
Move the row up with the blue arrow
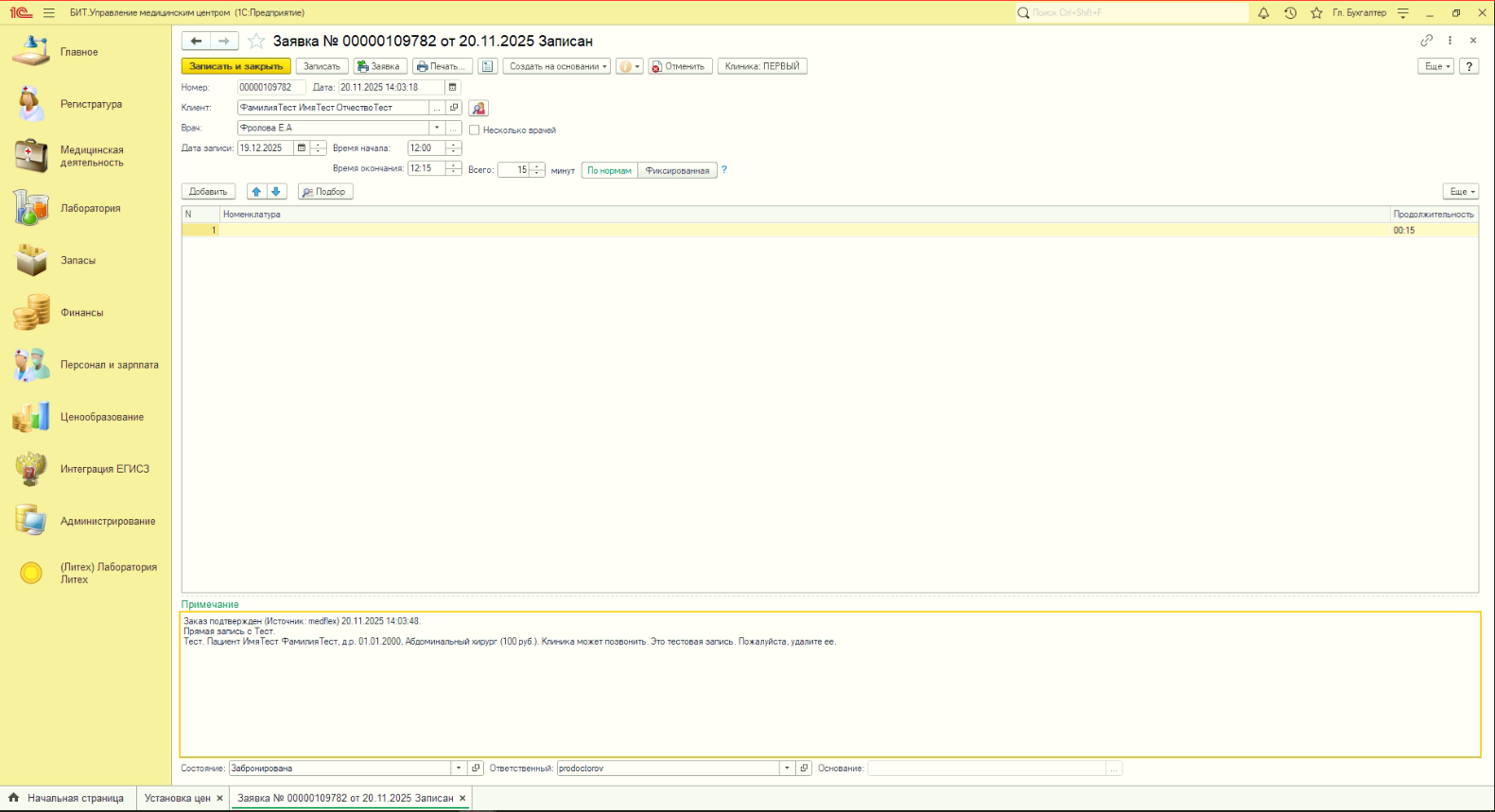(256, 192)
